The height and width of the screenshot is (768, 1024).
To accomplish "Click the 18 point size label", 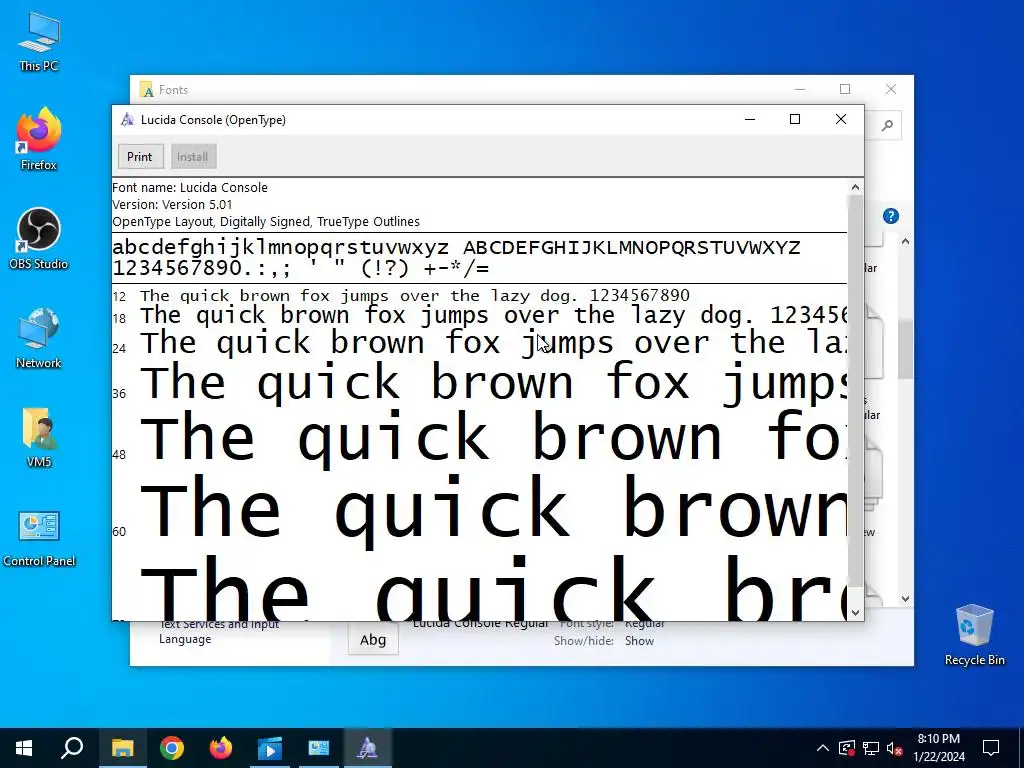I will click(119, 319).
